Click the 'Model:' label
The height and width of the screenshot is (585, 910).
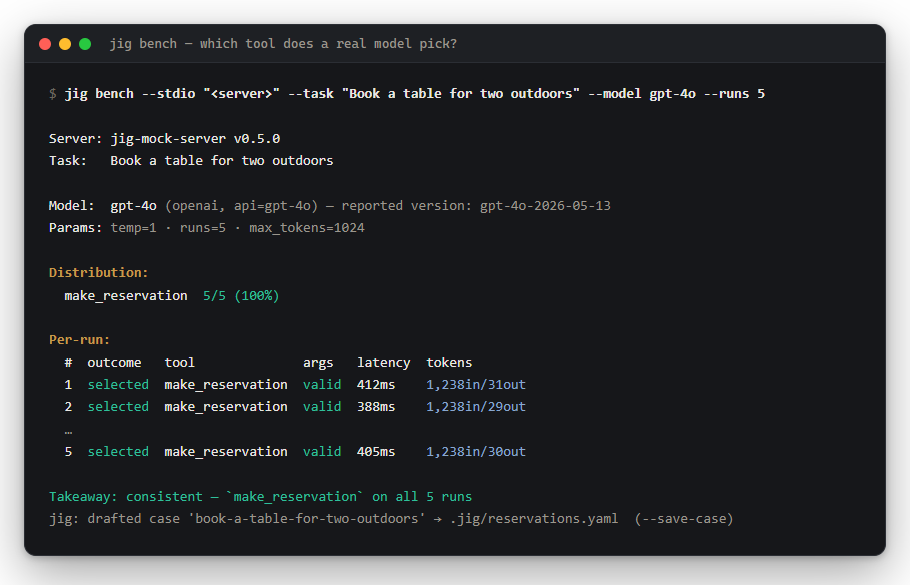pyautogui.click(x=71, y=206)
